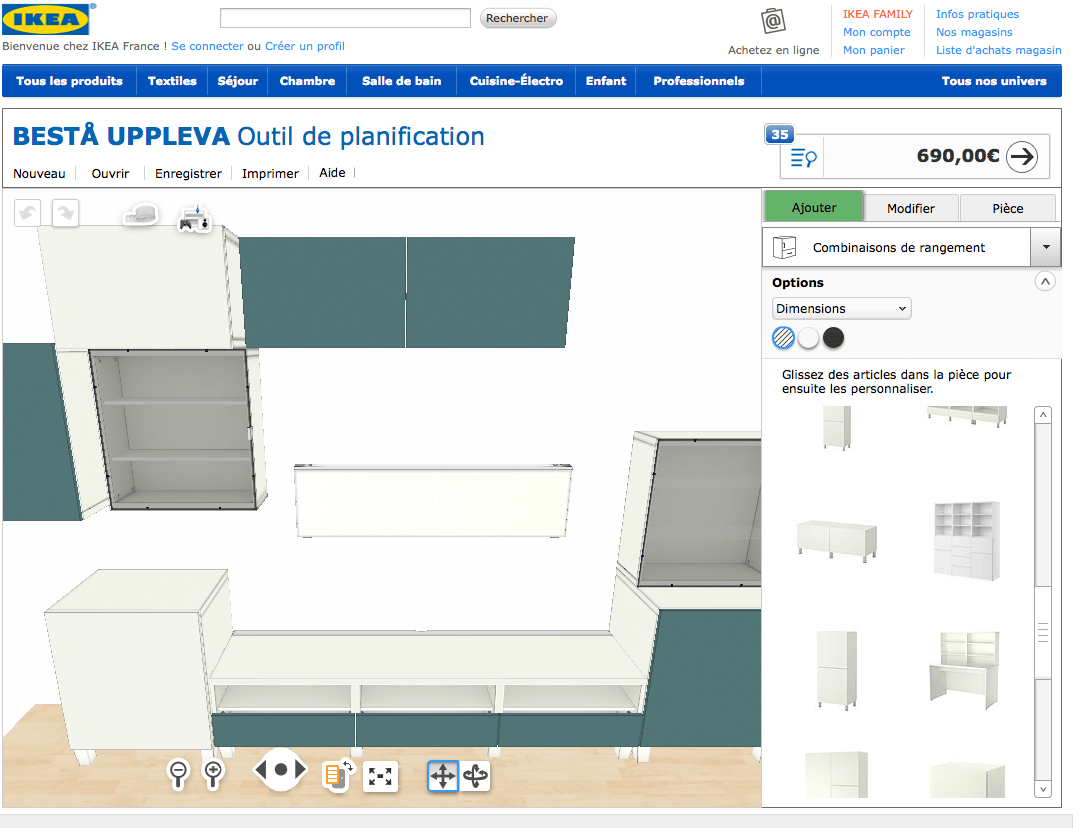
Task: Select the hatched all-colors swatch
Action: click(x=783, y=338)
